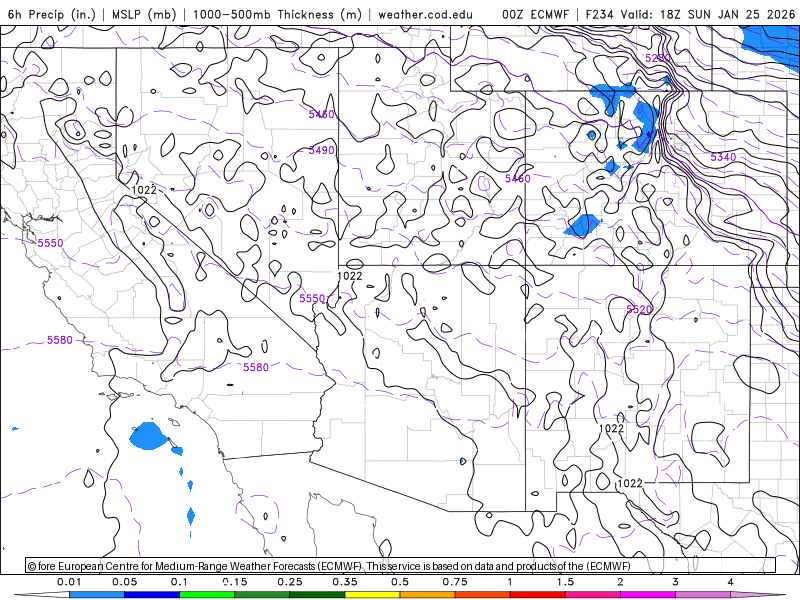
Task: Click the 0.35 legend value
Action: tap(345, 582)
